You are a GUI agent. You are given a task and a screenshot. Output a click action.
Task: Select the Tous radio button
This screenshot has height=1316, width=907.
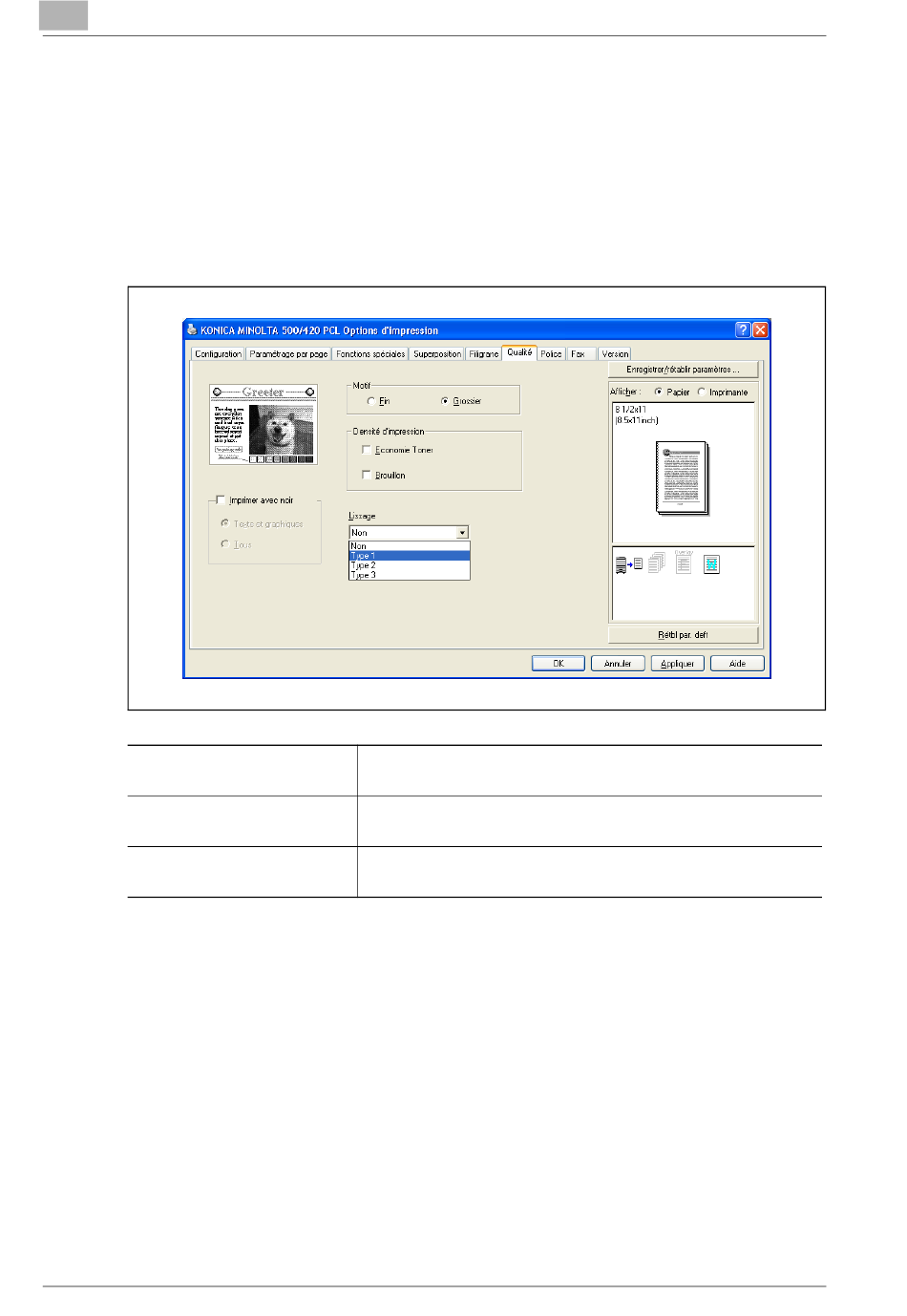(x=224, y=544)
